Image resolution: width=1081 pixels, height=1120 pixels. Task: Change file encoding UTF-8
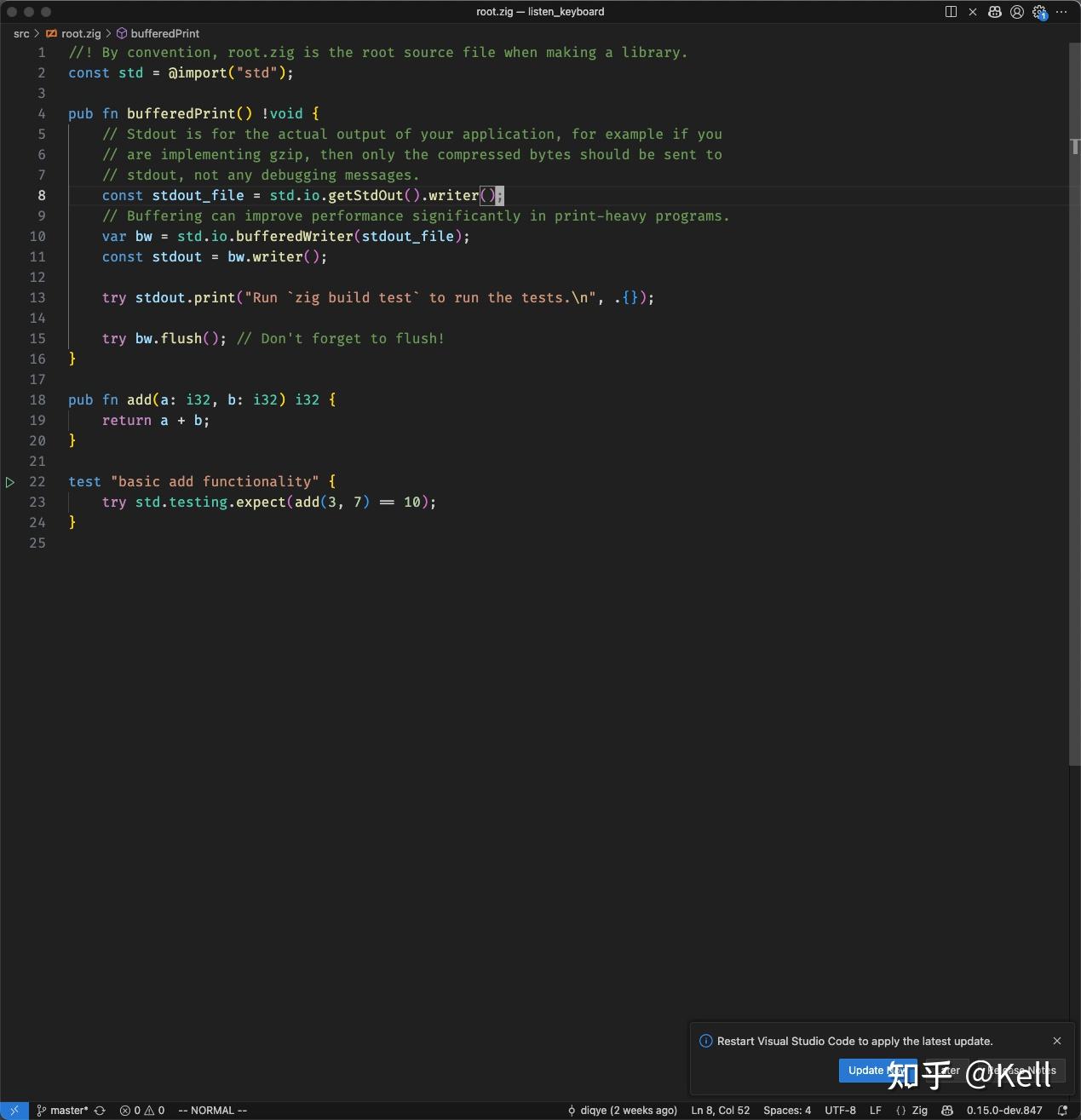(840, 1111)
